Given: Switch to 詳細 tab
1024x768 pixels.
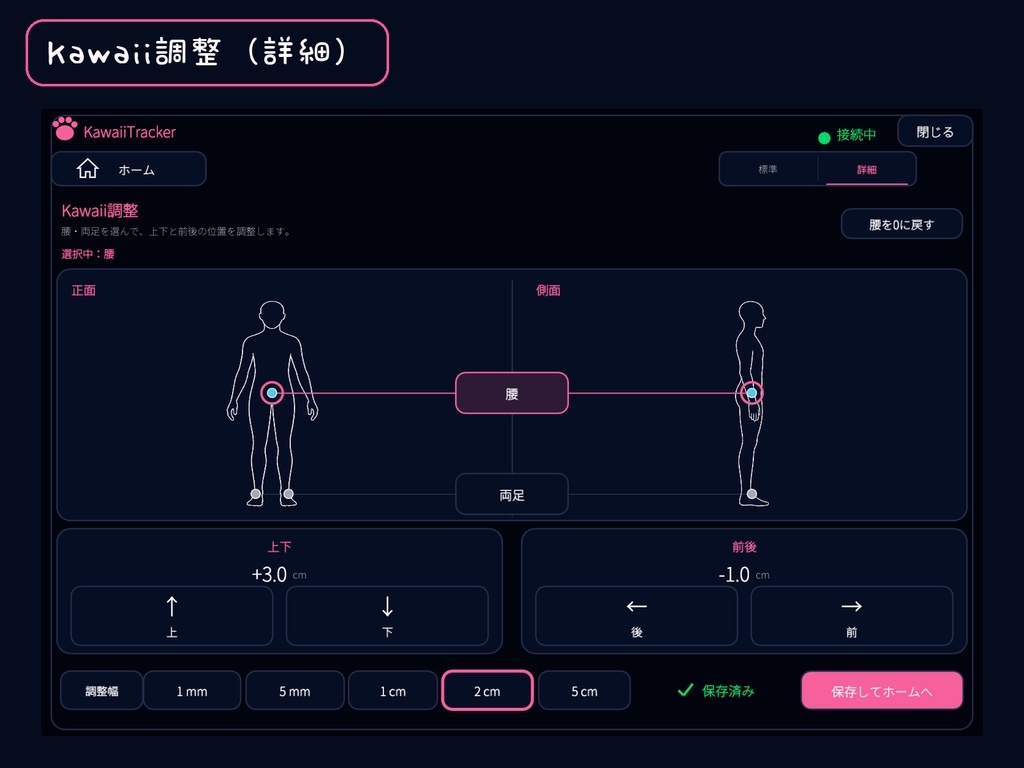Looking at the screenshot, I should click(x=867, y=169).
